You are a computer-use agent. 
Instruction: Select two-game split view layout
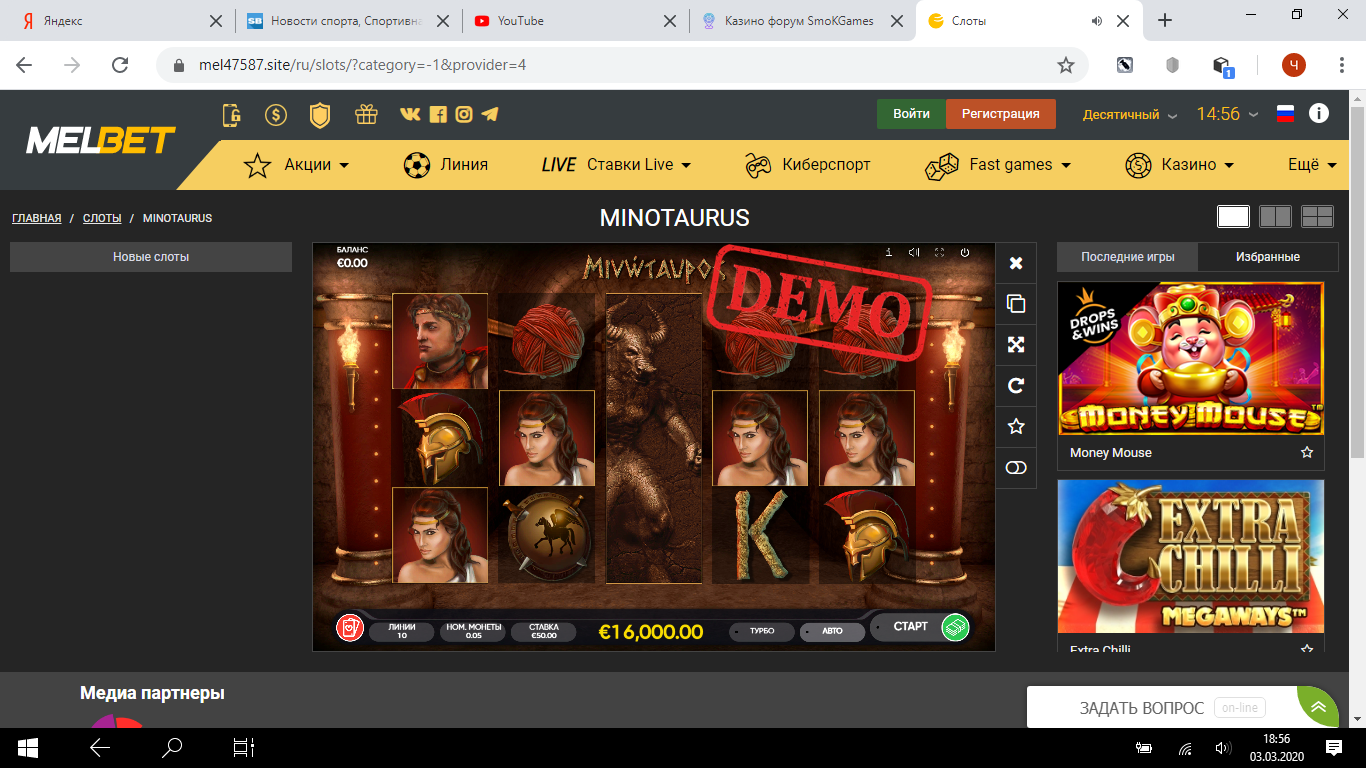click(1275, 217)
